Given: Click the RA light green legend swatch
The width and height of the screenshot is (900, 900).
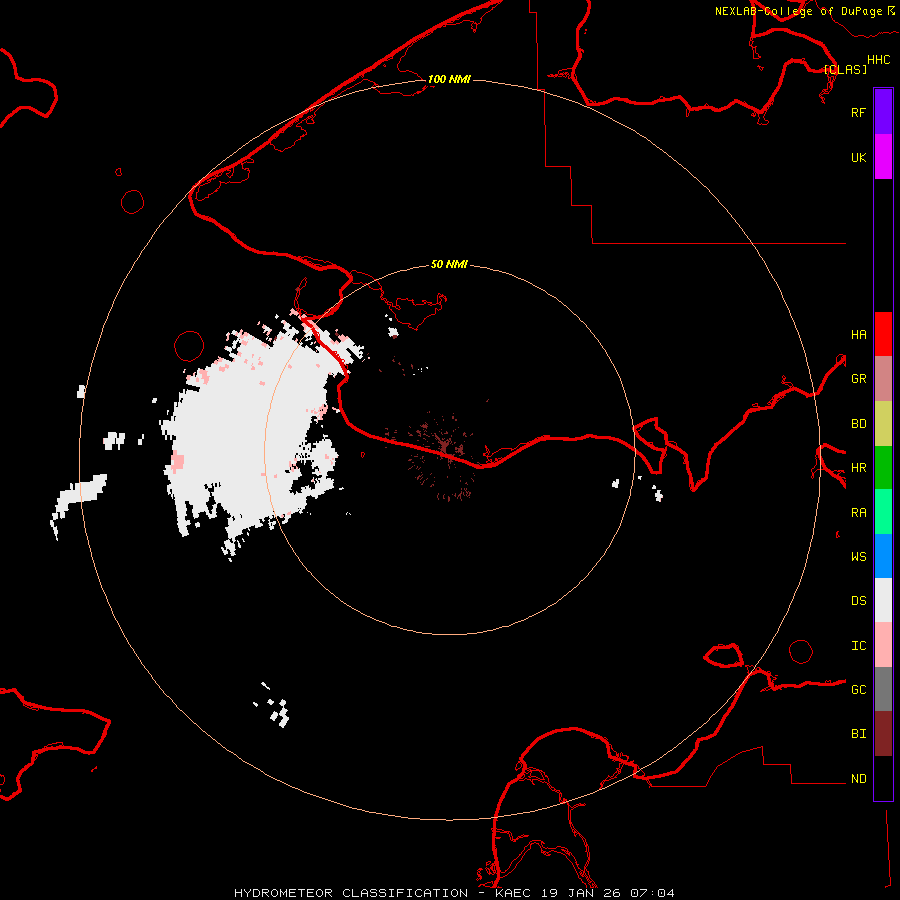Looking at the screenshot, I should point(883,512).
